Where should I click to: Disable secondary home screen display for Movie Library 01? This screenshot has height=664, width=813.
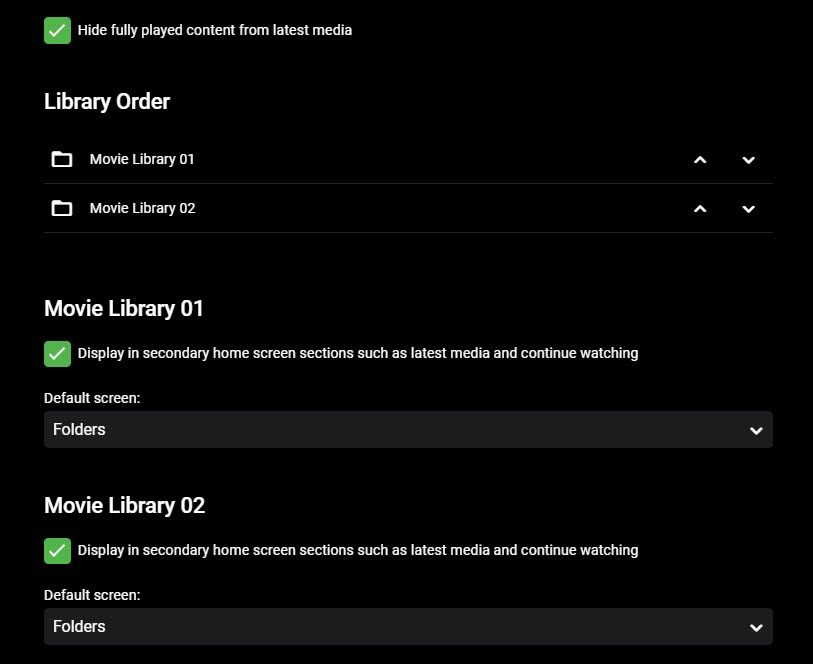click(57, 353)
